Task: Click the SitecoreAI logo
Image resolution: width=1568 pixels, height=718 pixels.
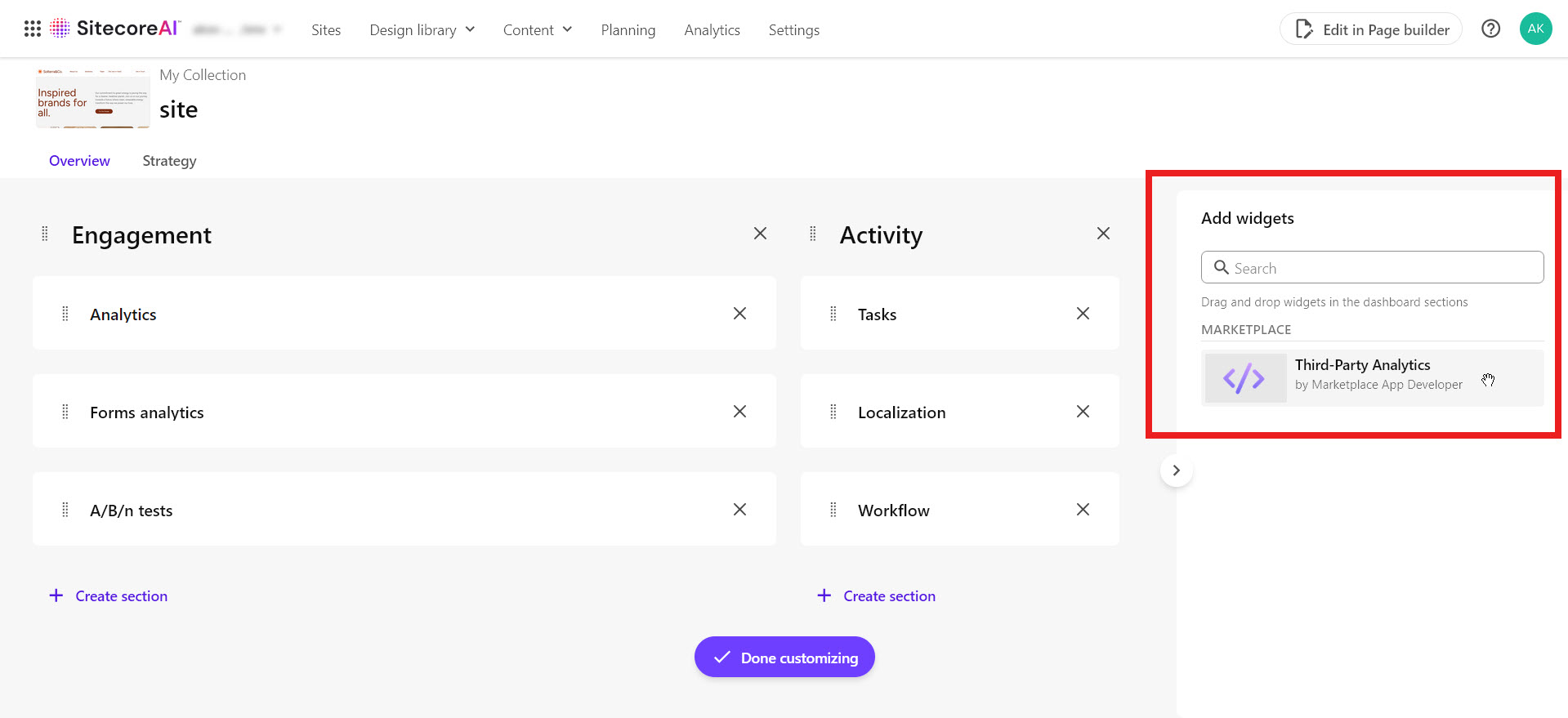Action: click(114, 29)
